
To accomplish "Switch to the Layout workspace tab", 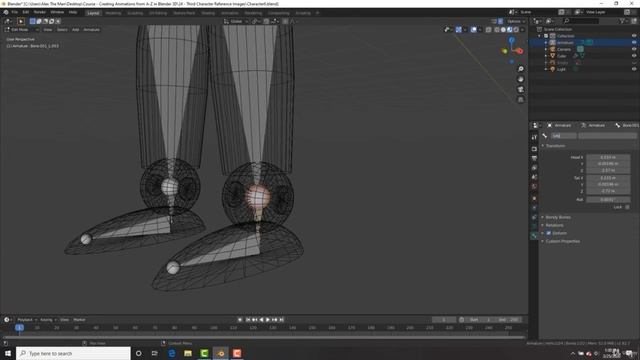I will 93,13.
